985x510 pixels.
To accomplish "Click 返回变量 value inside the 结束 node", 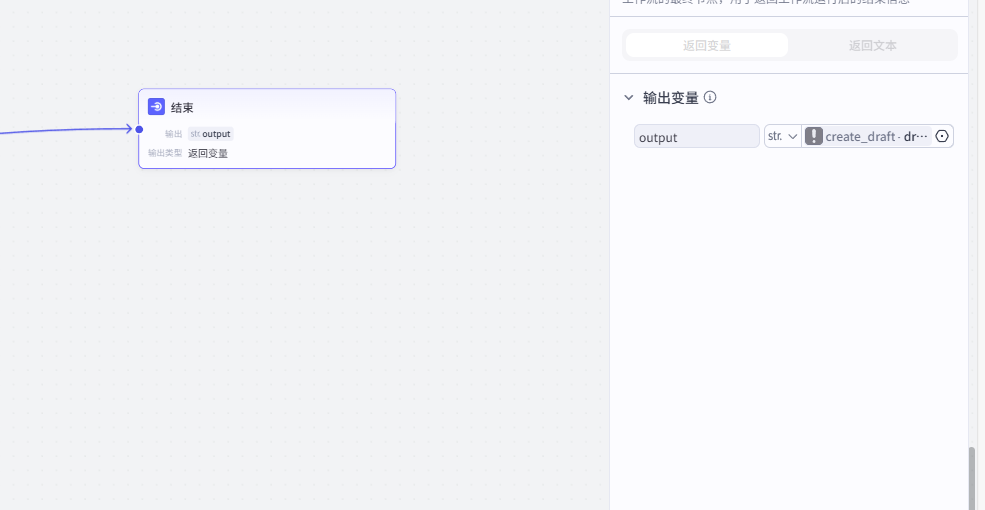I will point(208,153).
